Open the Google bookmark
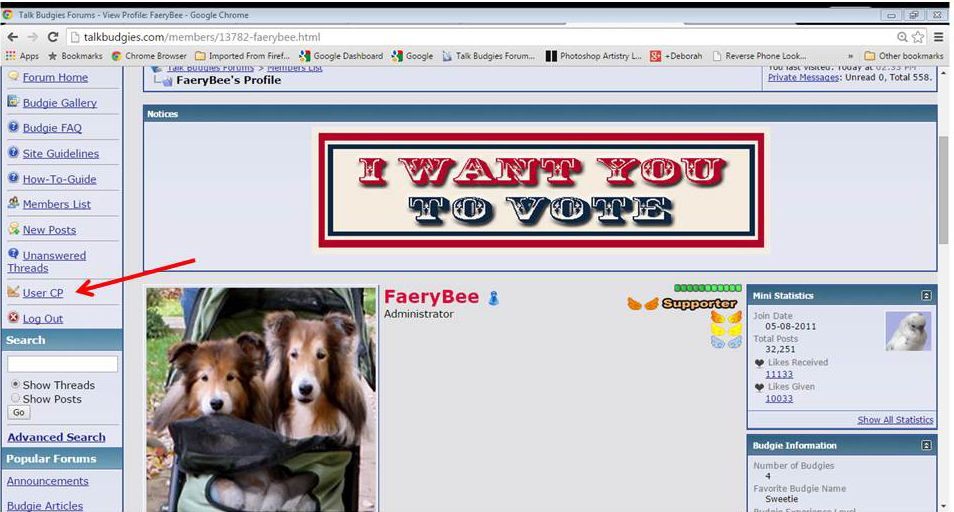Screen dimensions: 954x512 (413, 56)
